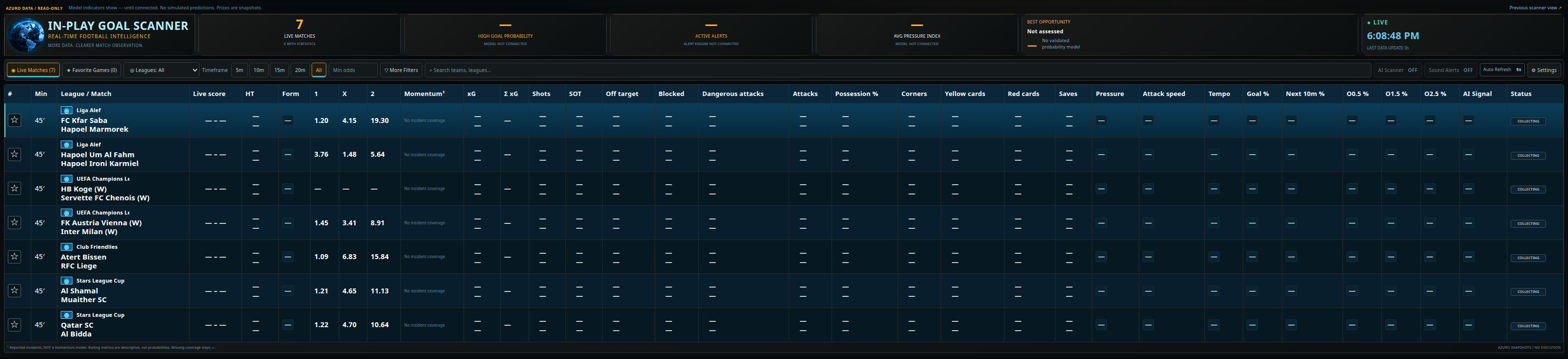The width and height of the screenshot is (1568, 359).
Task: Open the Previous scanner view link
Action: 1535,8
